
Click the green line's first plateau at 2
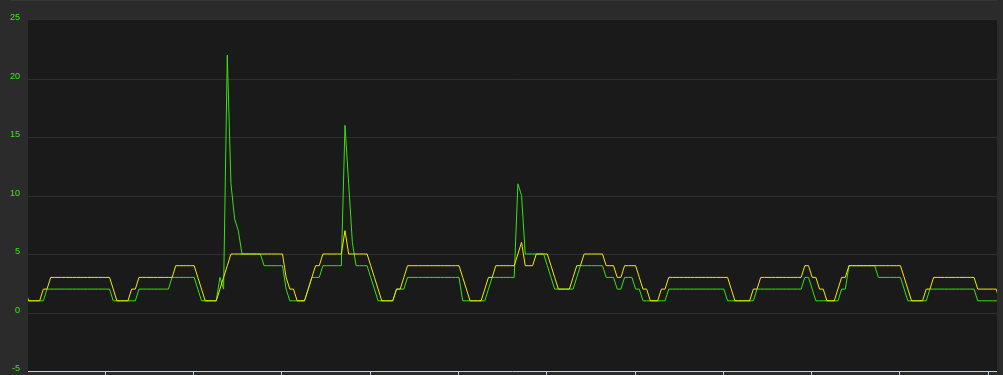pyautogui.click(x=77, y=289)
